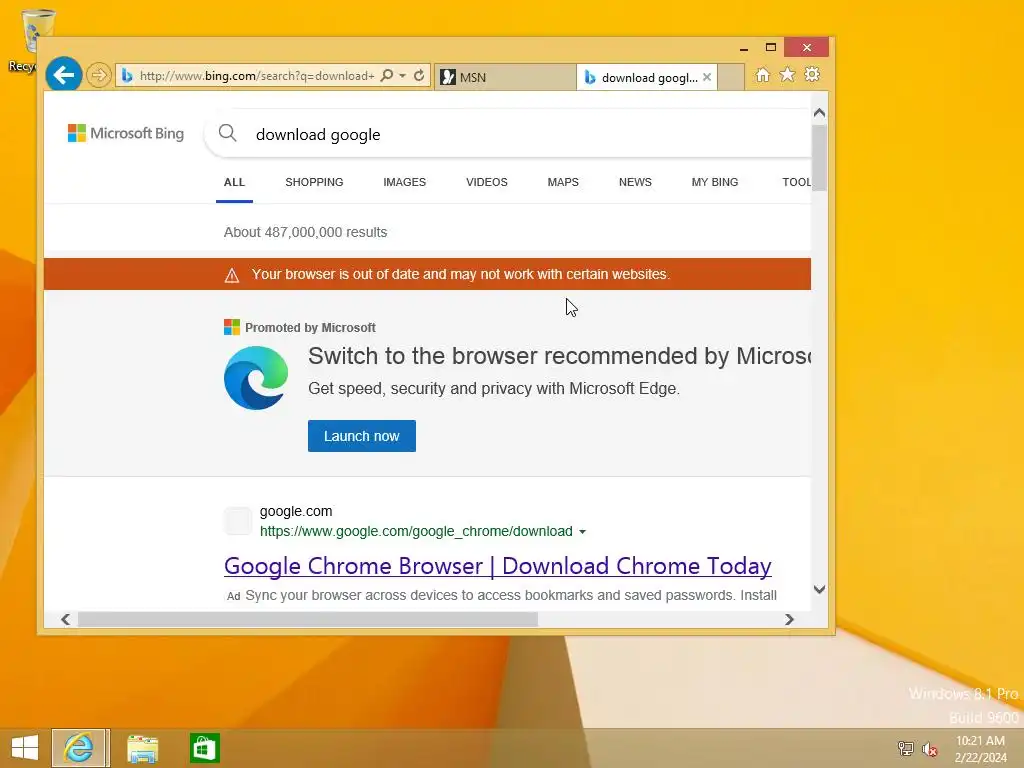Click the About 487,000,000 results text
1024x768 pixels.
point(305,232)
